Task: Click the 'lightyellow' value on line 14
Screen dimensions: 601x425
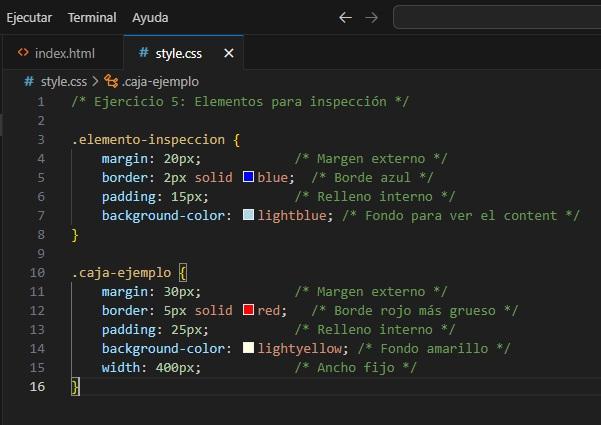Action: tap(299, 349)
